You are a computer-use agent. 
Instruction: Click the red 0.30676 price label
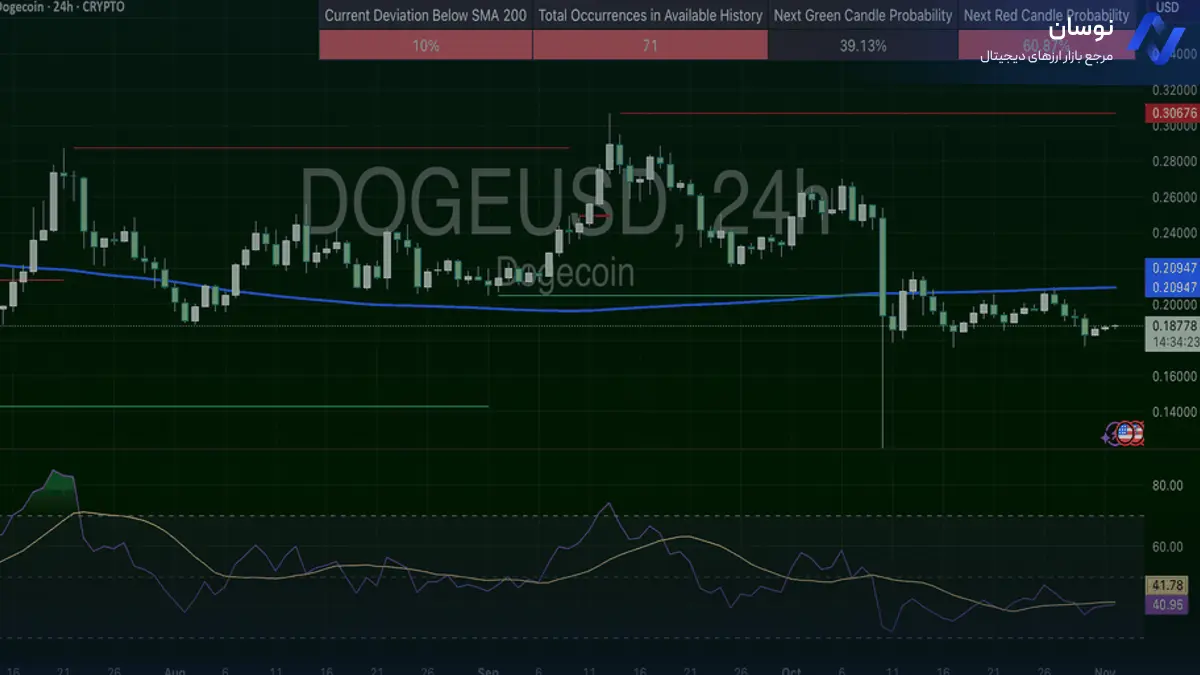point(1170,113)
